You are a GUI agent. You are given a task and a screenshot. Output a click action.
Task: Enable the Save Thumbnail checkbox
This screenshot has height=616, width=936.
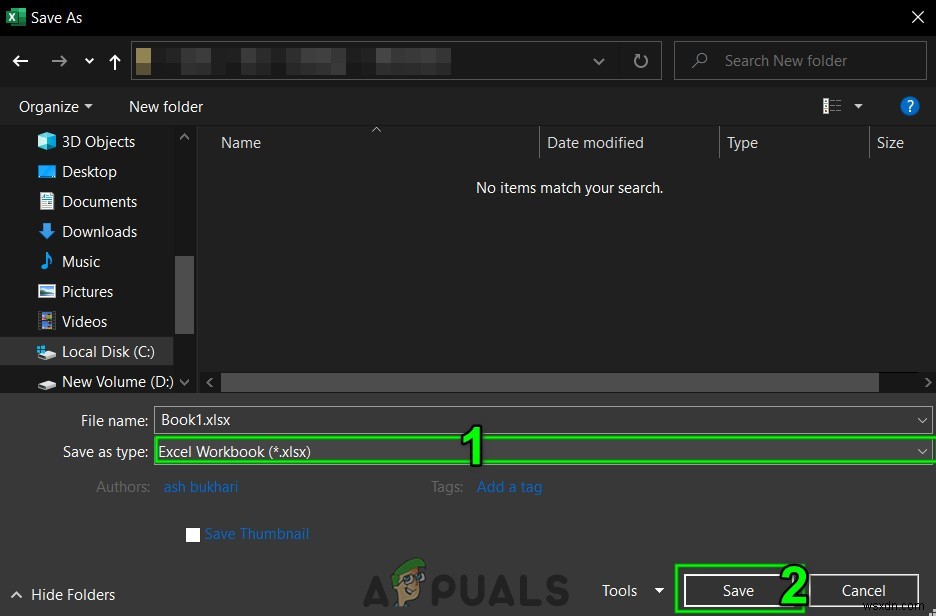point(193,535)
